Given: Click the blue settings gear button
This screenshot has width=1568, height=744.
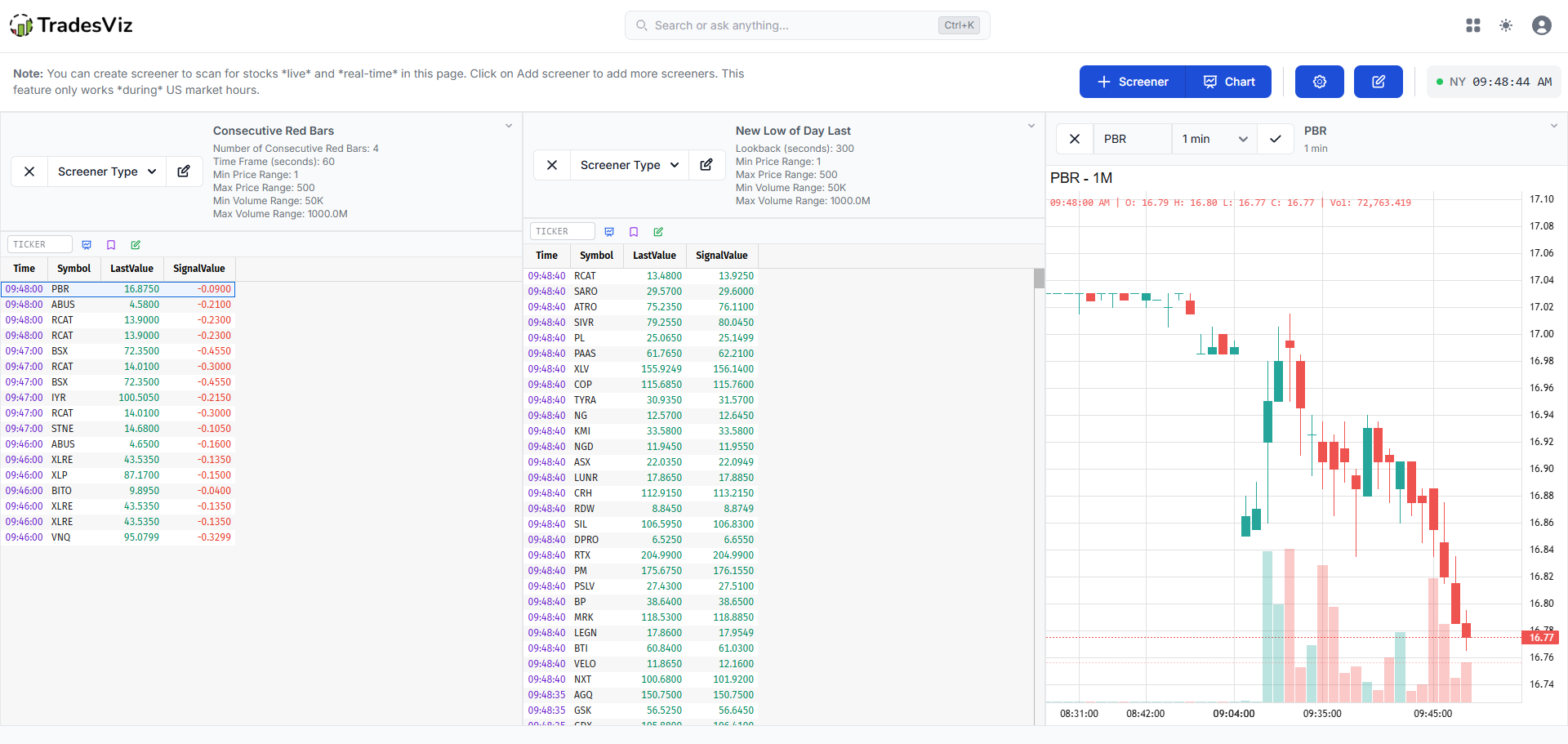Looking at the screenshot, I should click(1319, 82).
